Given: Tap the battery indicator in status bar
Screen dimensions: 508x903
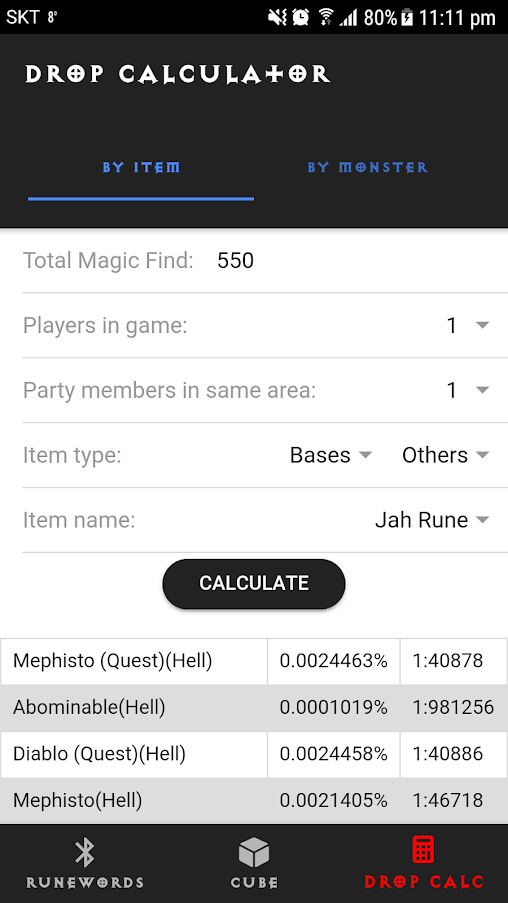Looking at the screenshot, I should [407, 17].
